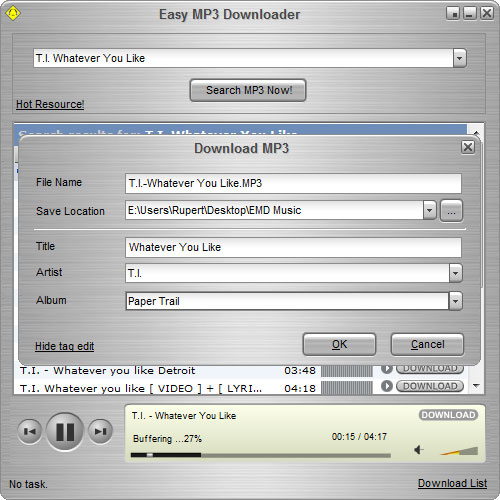The height and width of the screenshot is (500, 500).
Task: Click the yellow Easy MP3 Downloader logo icon
Action: (13, 13)
